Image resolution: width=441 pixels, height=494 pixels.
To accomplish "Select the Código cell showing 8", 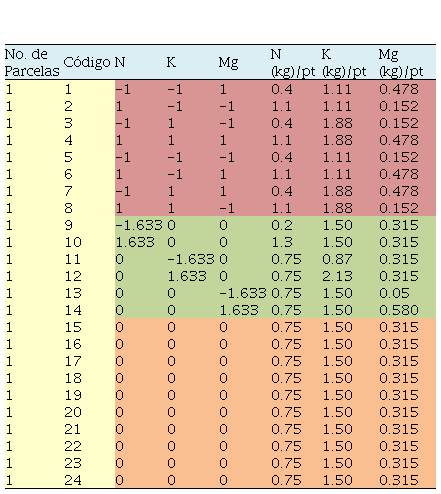I will (68, 208).
